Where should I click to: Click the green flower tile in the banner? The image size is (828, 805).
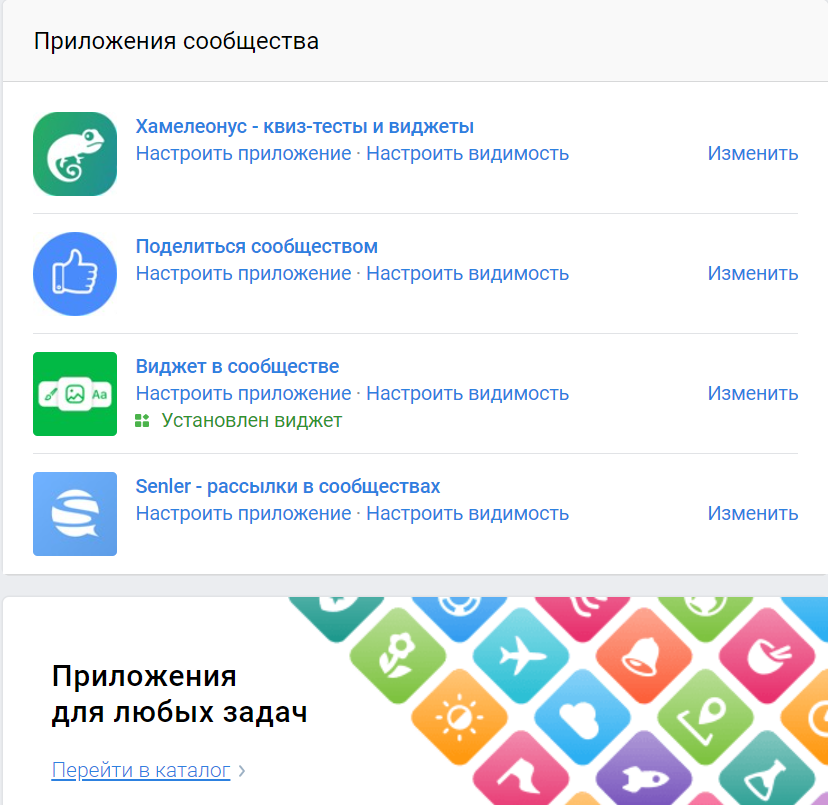click(x=398, y=656)
